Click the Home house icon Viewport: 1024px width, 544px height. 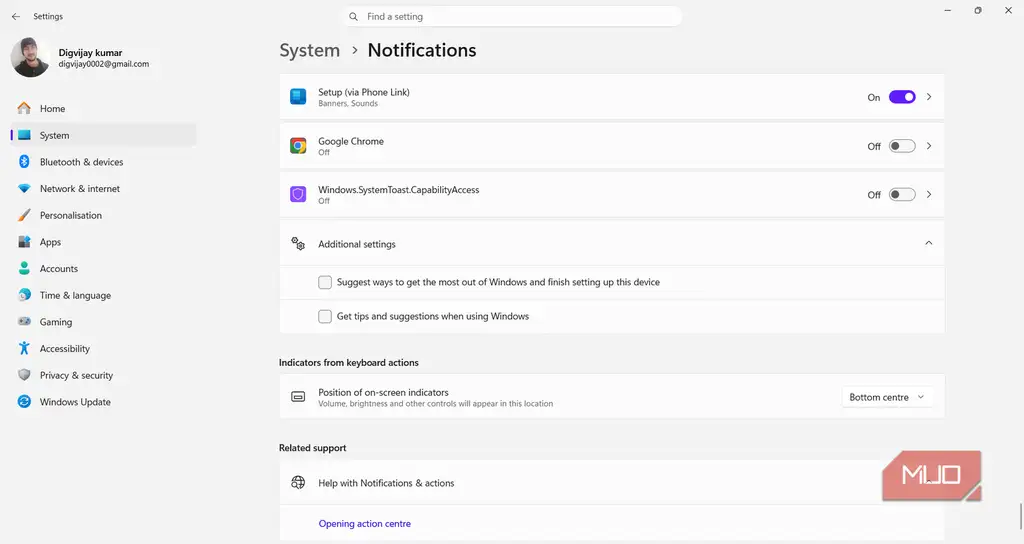(24, 108)
